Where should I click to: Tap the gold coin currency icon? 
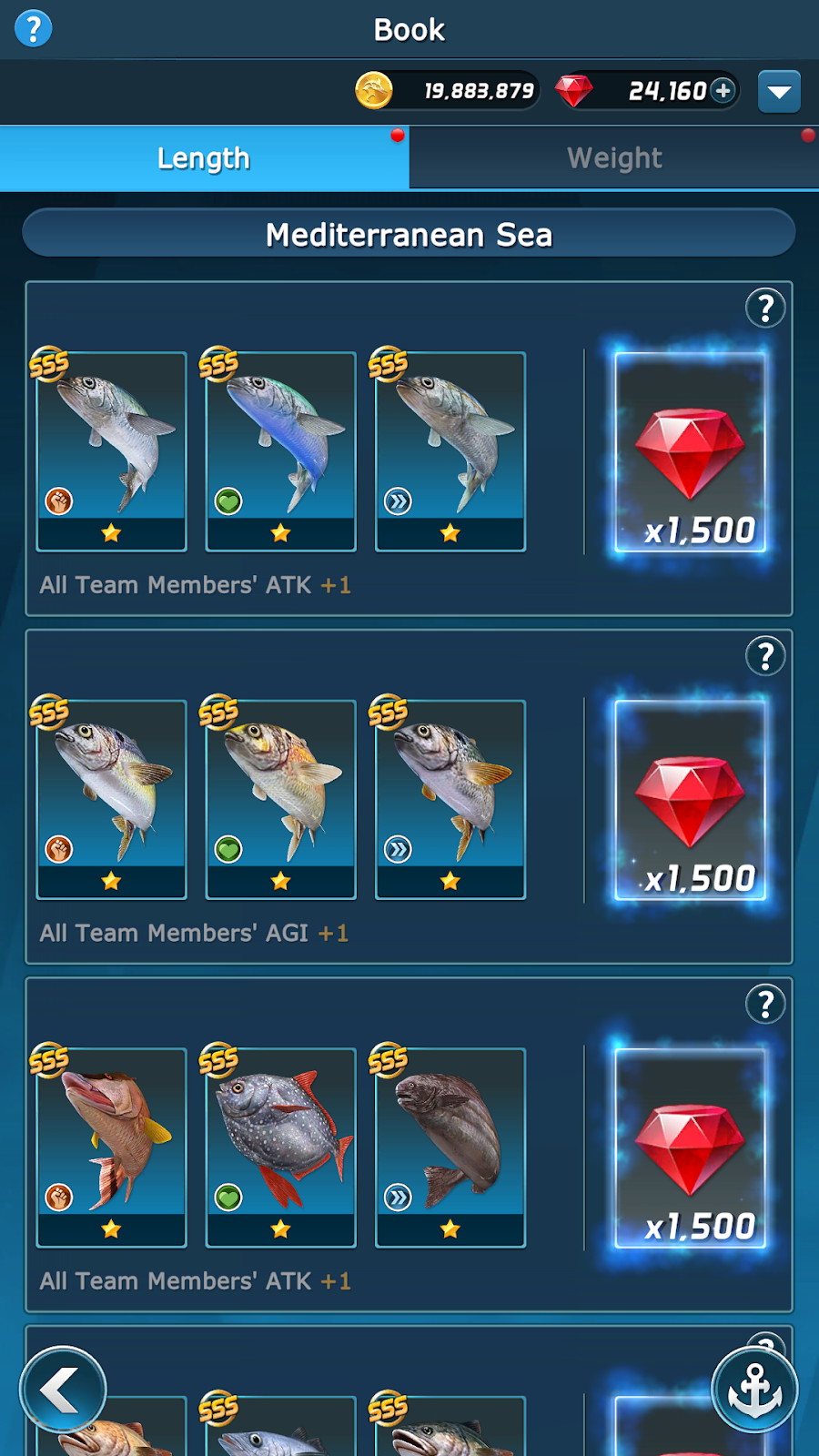tap(374, 90)
